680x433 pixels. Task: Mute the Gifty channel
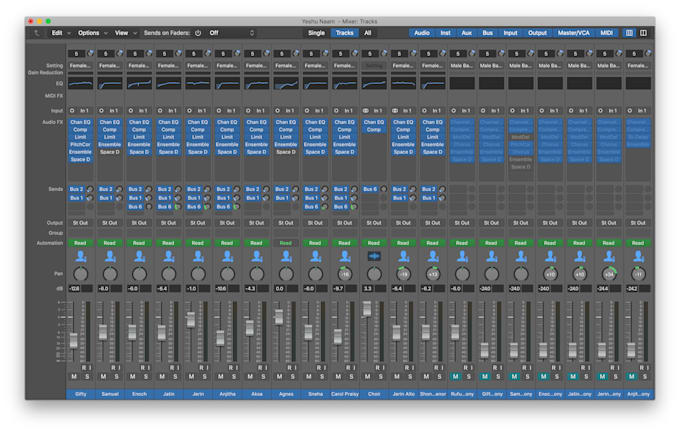74,377
